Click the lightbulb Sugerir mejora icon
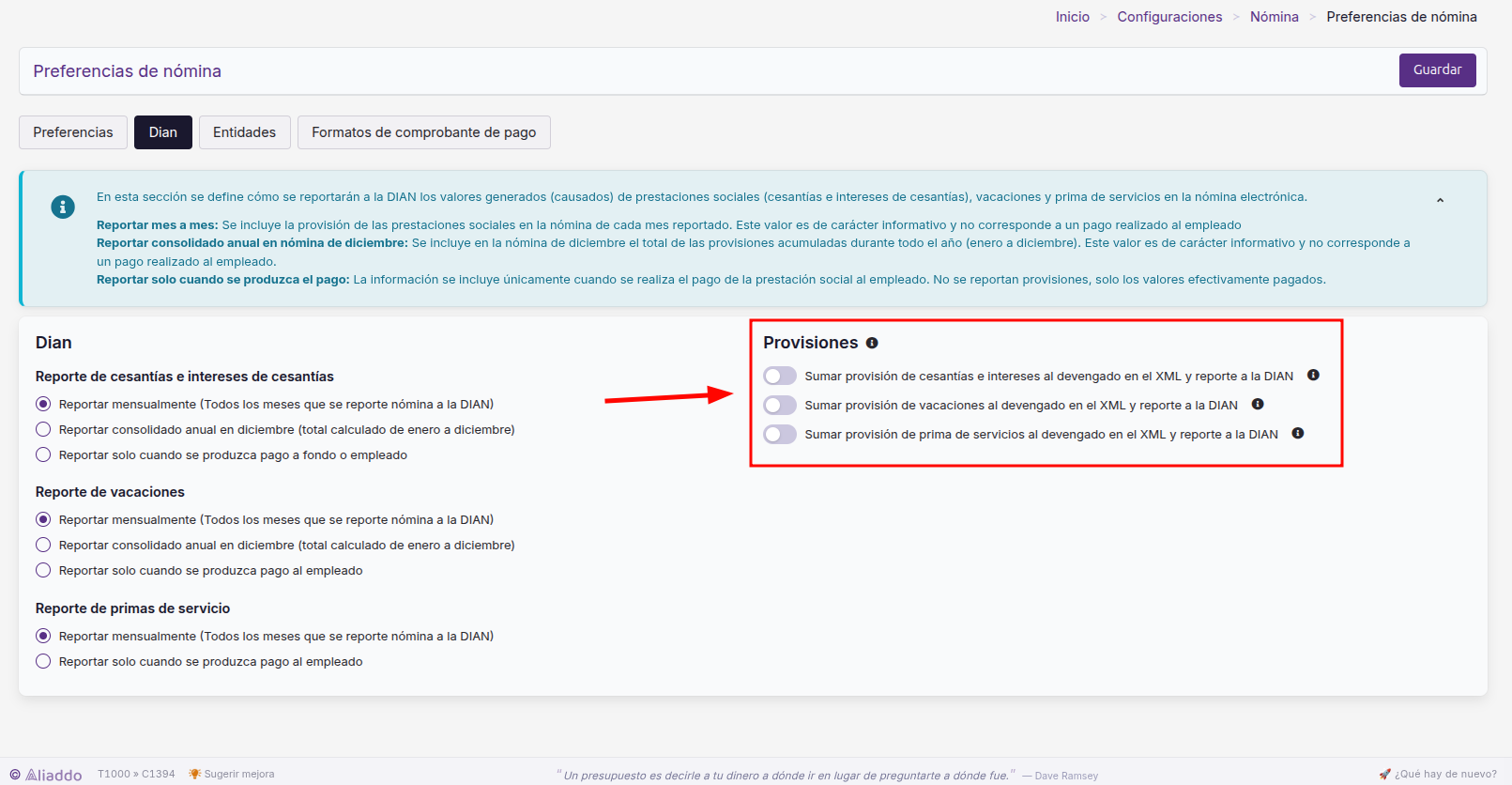 194,774
